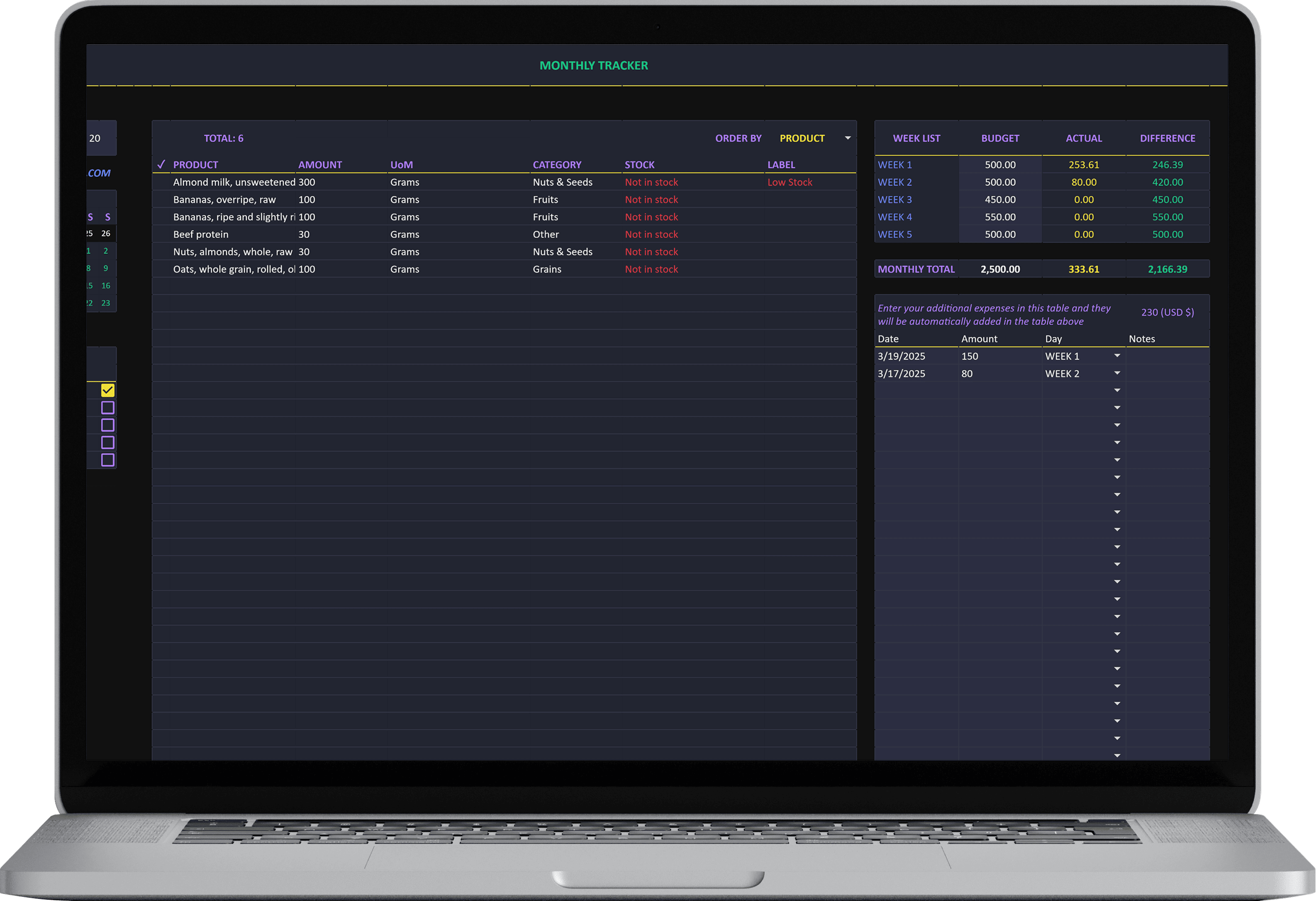Screen dimensions: 1316x901
Task: Open the Day dropdown showing WEEK 1
Action: [x=1117, y=356]
